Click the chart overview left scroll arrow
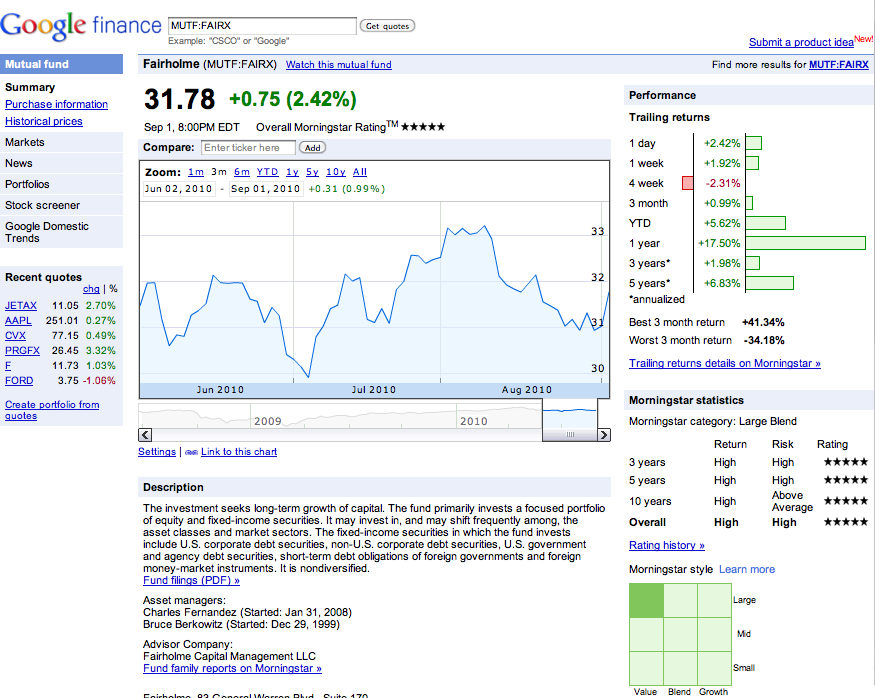 [x=145, y=435]
